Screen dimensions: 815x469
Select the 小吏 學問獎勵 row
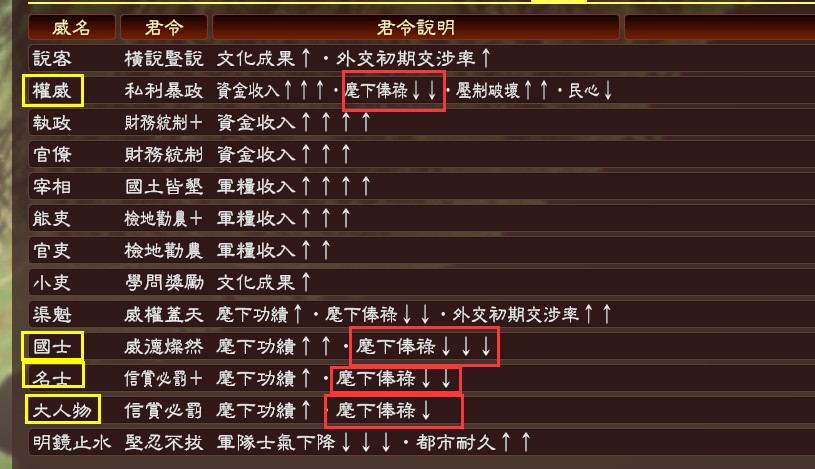tap(422, 282)
